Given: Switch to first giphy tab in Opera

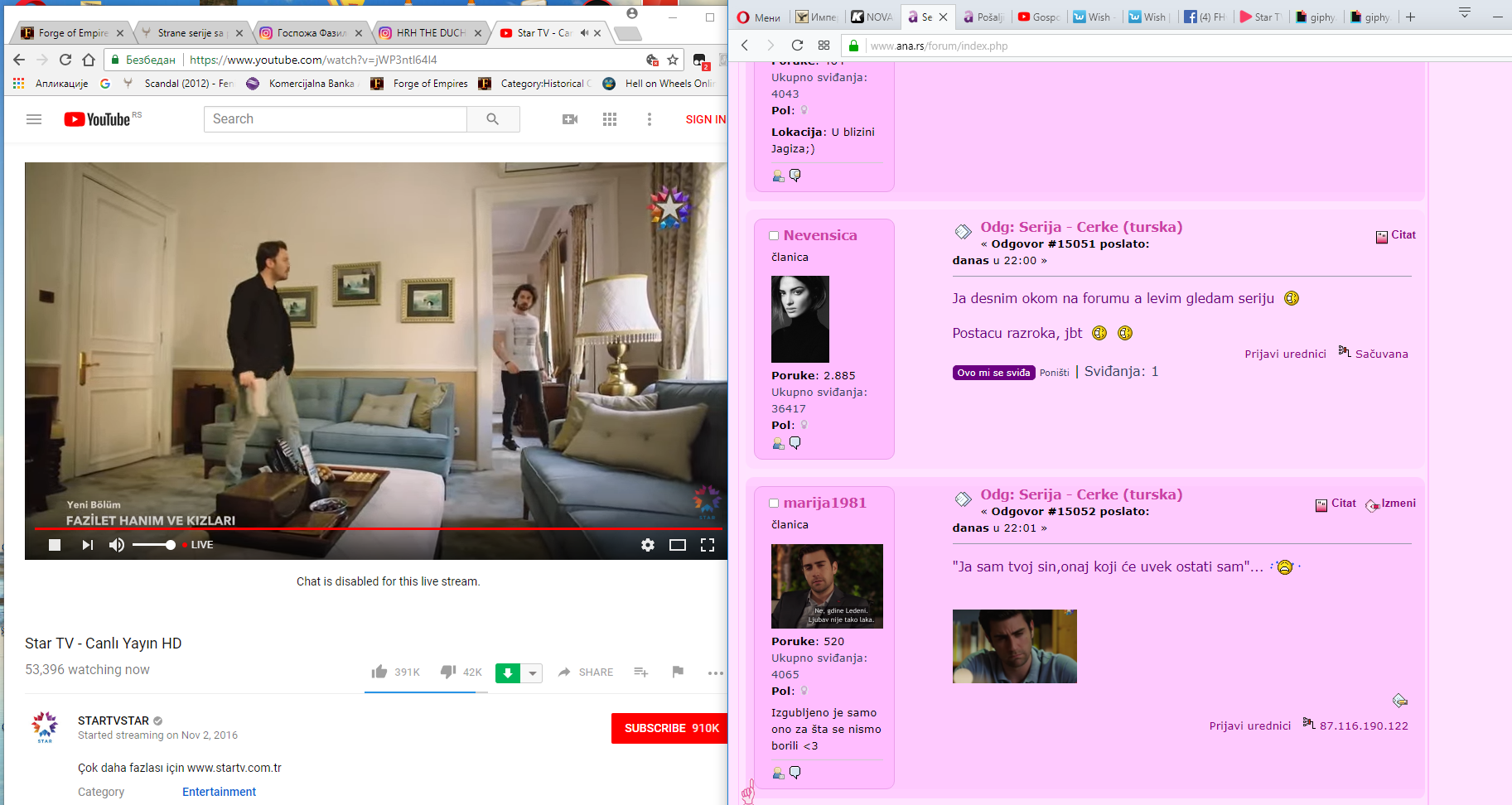Looking at the screenshot, I should coord(1316,17).
